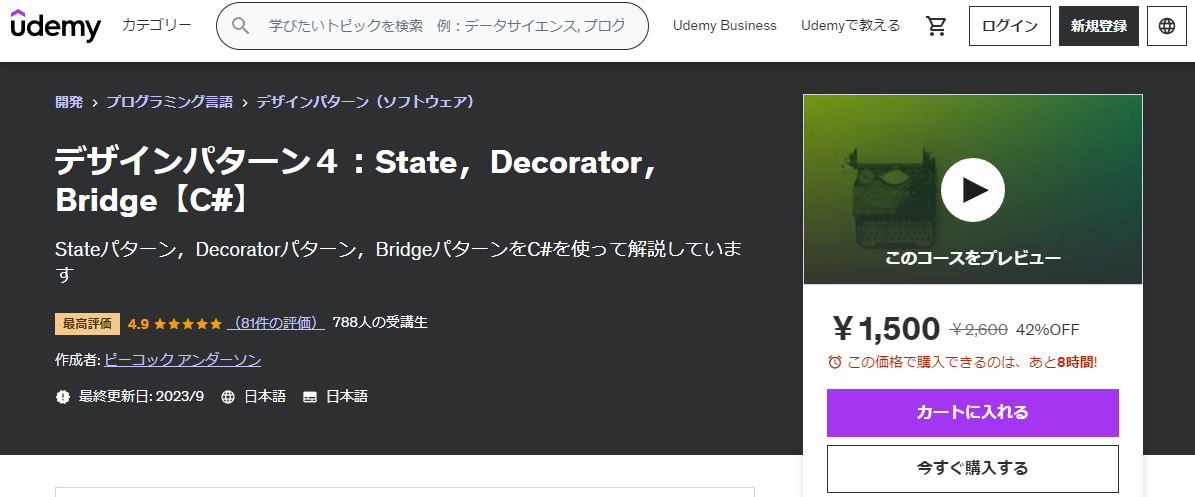This screenshot has height=497, width=1195.
Task: Click the 今すぐ購入する button
Action: point(972,468)
